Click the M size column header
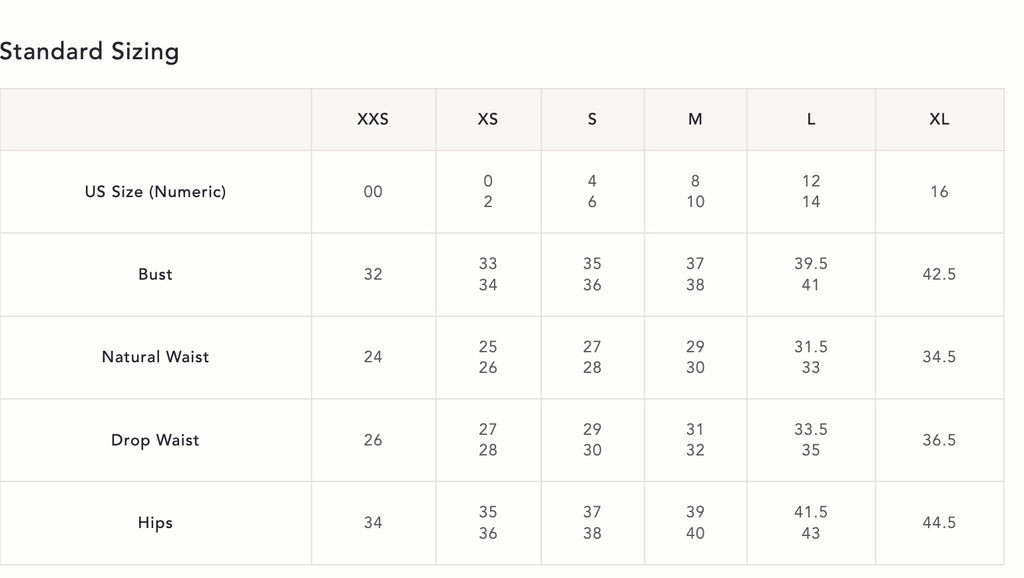1024x578 pixels. (695, 119)
